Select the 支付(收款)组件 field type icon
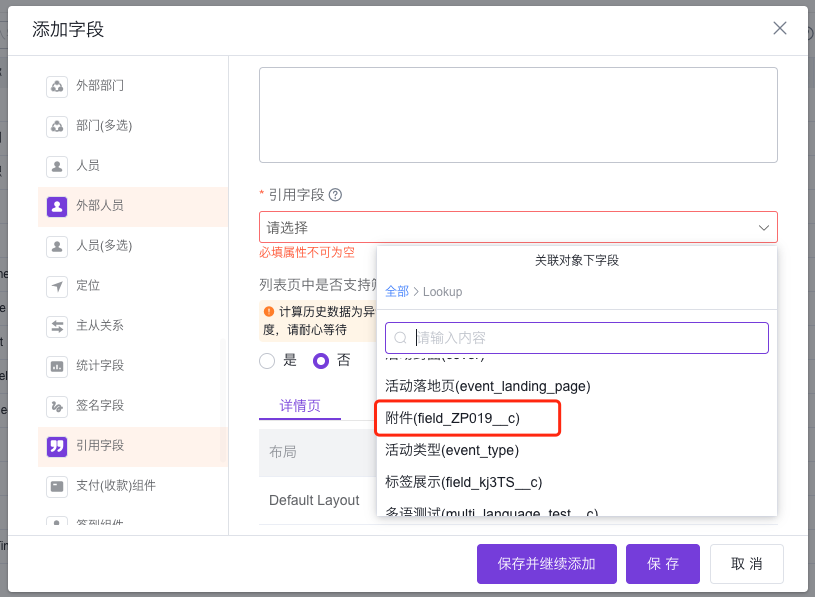The width and height of the screenshot is (815, 597). 57,486
